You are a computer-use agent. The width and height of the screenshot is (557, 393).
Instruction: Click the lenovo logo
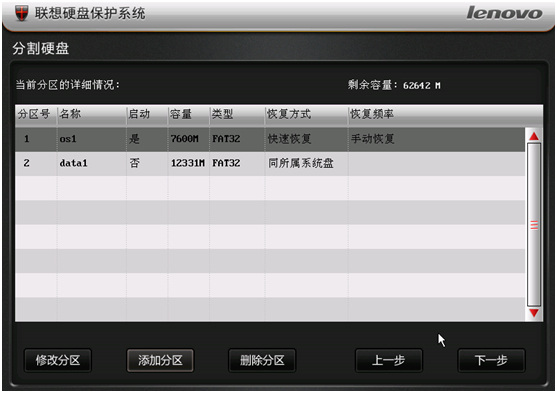pos(504,13)
